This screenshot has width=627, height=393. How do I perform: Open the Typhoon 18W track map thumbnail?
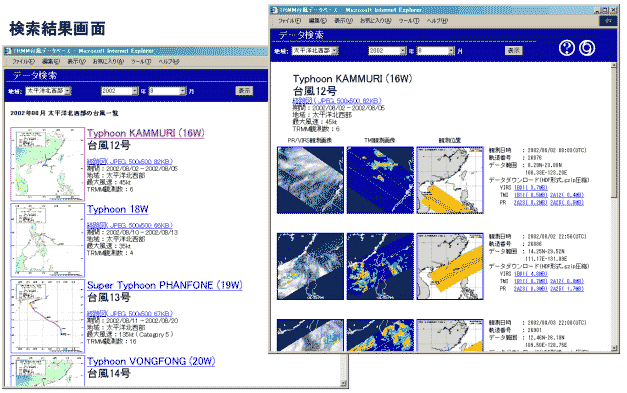[48, 240]
